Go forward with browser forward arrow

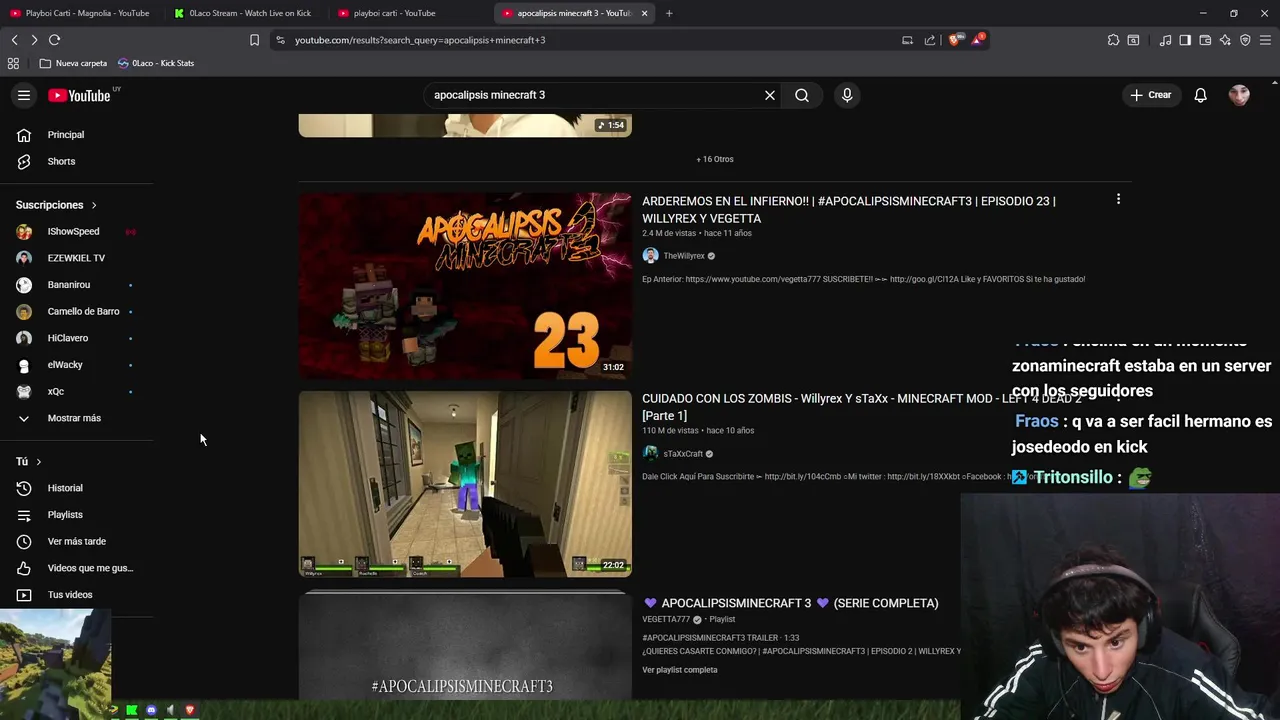click(34, 40)
